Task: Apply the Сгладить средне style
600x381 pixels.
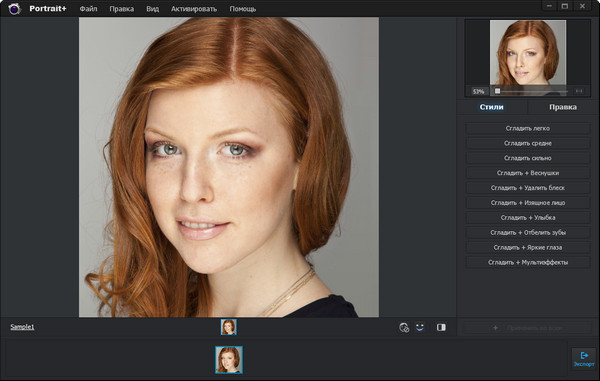Action: coord(528,143)
